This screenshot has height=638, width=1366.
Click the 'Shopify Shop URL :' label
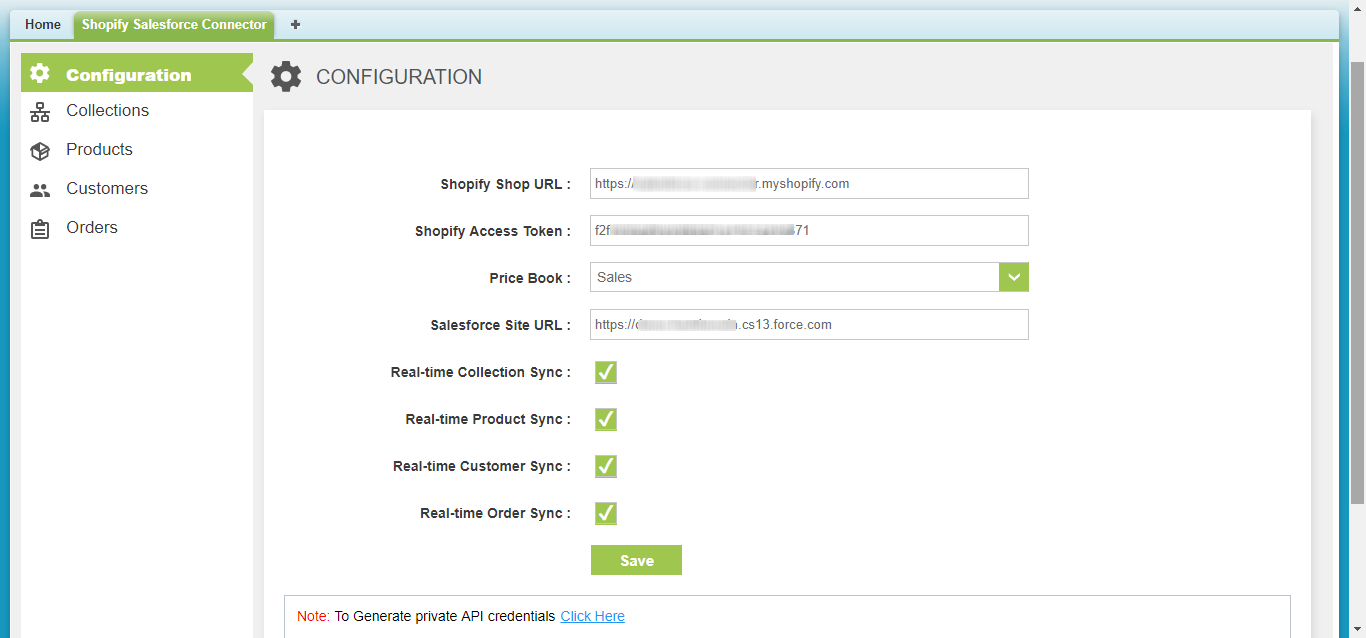point(506,185)
